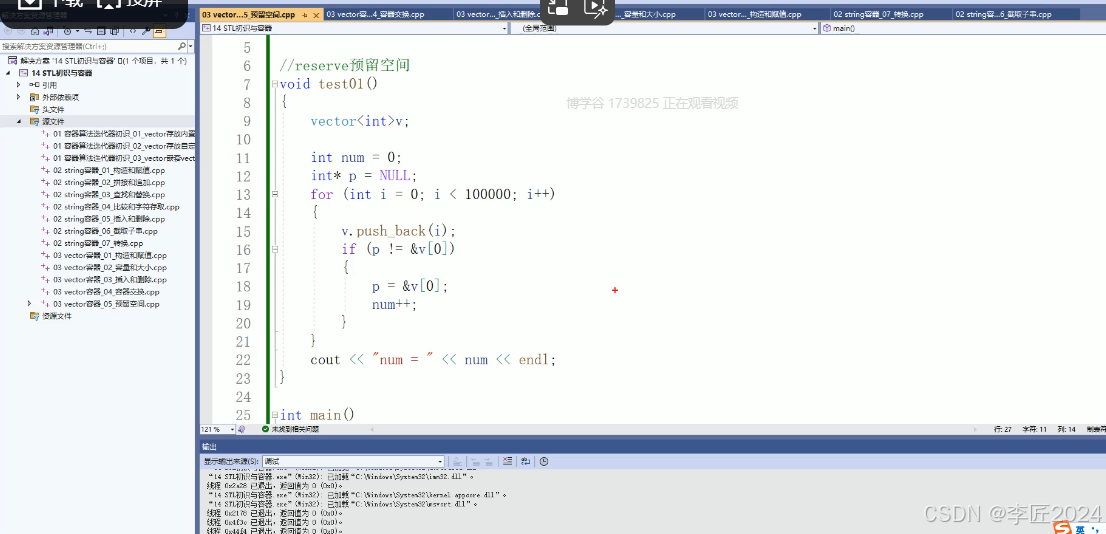Click the go to previous message icon
1106x534 pixels.
pyautogui.click(x=475, y=461)
